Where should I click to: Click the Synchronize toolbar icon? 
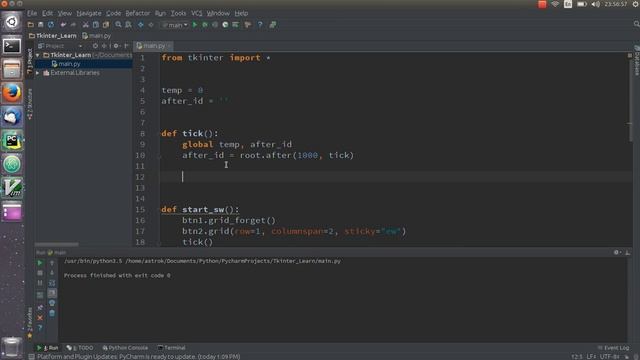[x=51, y=25]
